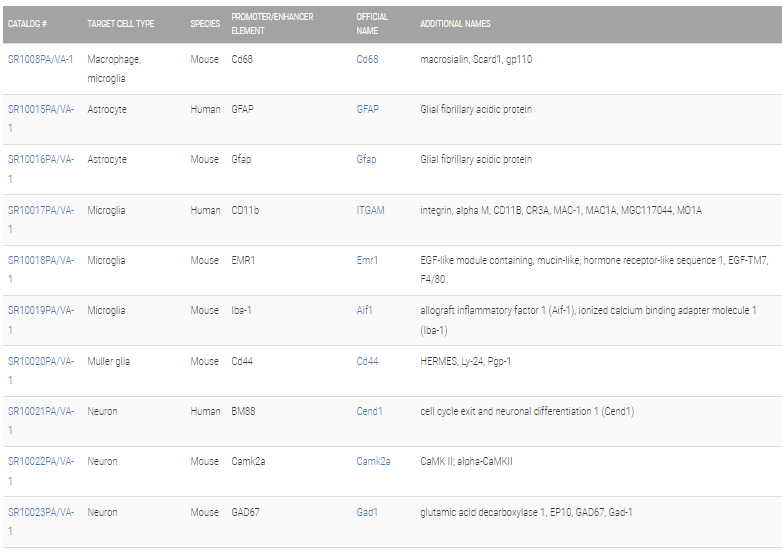Open catalog link SR1008PA/VA-1
This screenshot has width=782, height=553.
tap(40, 59)
